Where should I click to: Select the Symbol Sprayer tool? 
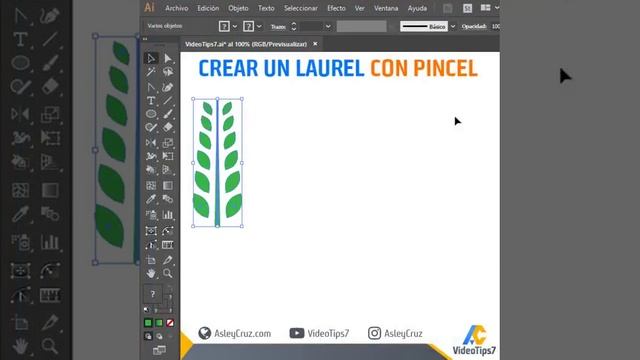[x=151, y=215]
